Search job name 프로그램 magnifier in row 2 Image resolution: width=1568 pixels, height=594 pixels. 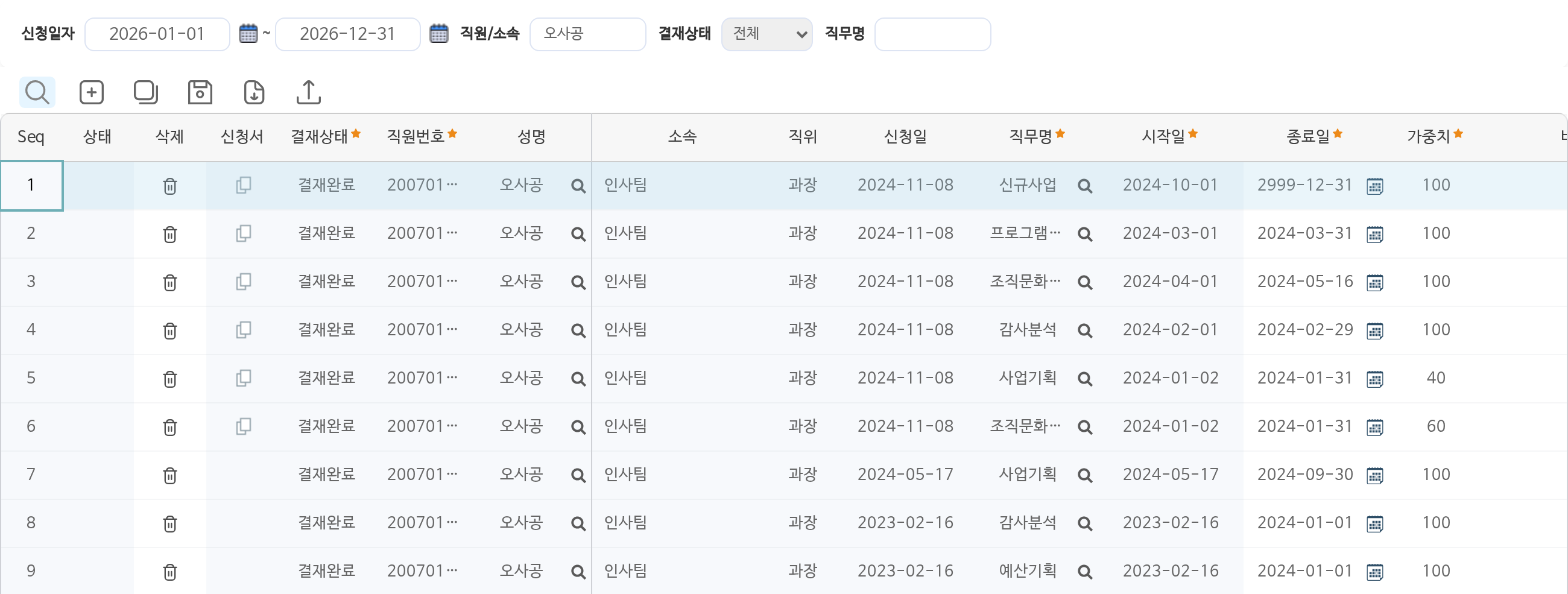point(1085,235)
